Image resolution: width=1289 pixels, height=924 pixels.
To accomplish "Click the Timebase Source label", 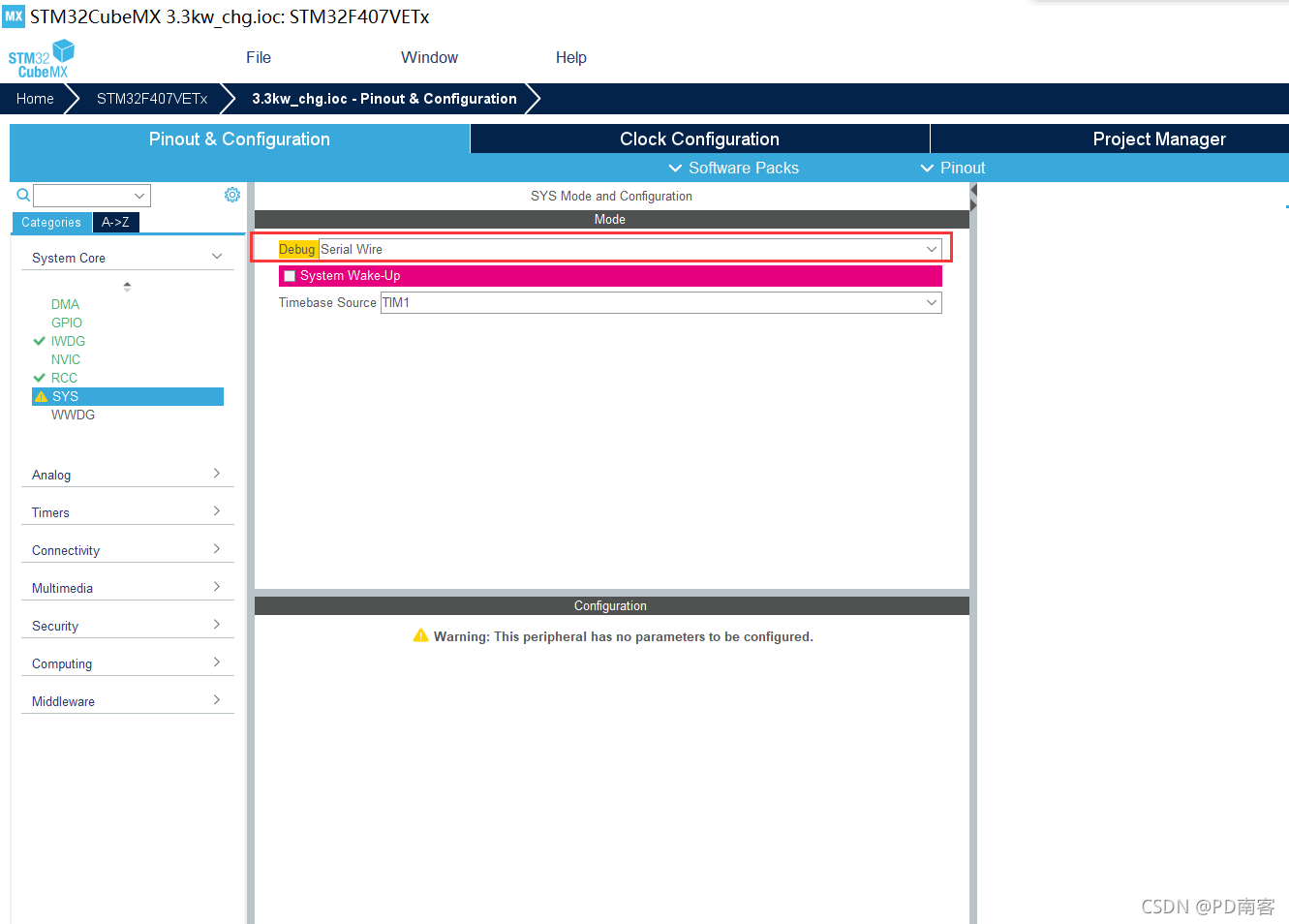I will click(x=327, y=302).
